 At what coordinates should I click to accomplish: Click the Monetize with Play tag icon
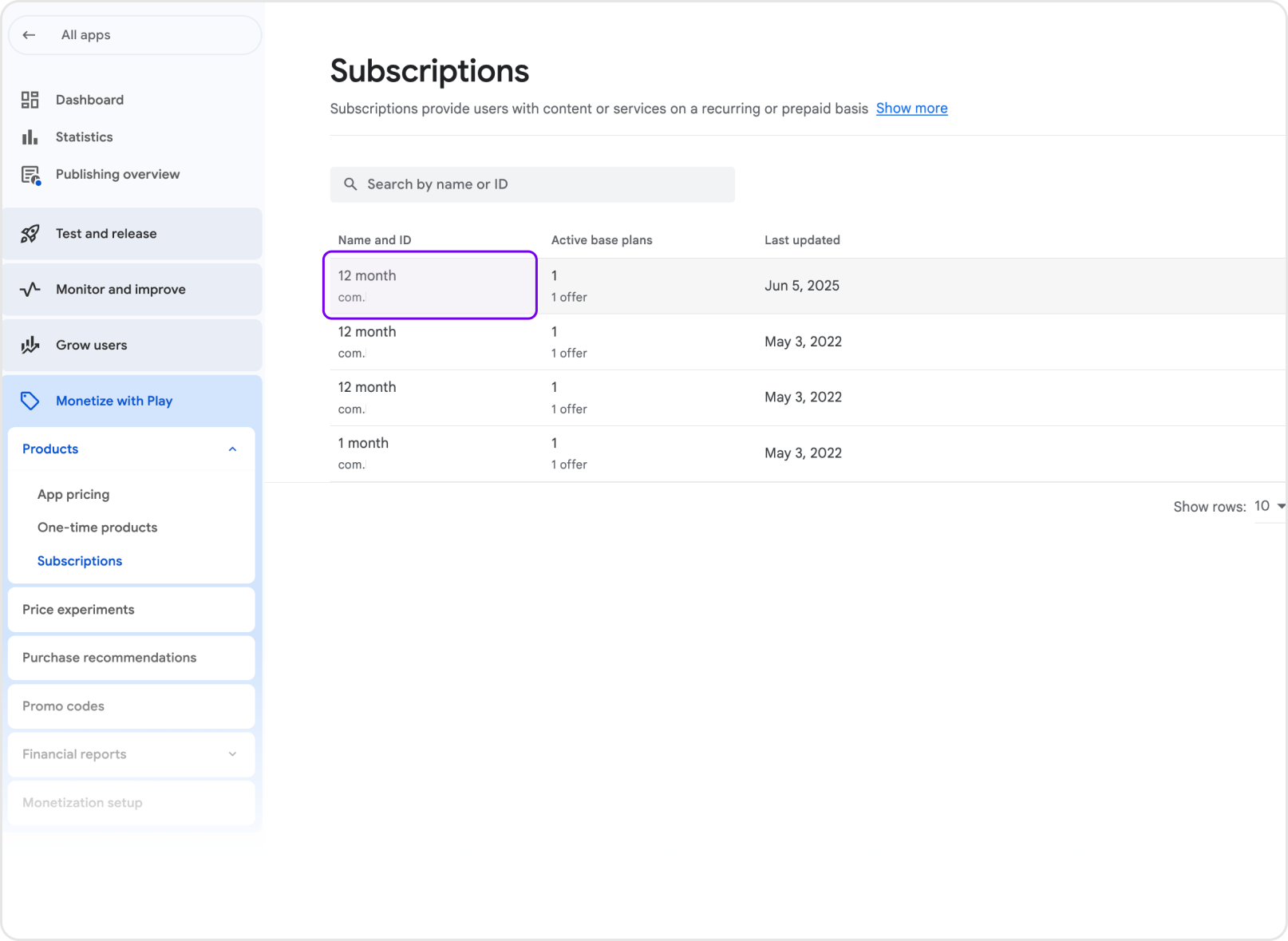pyautogui.click(x=30, y=401)
